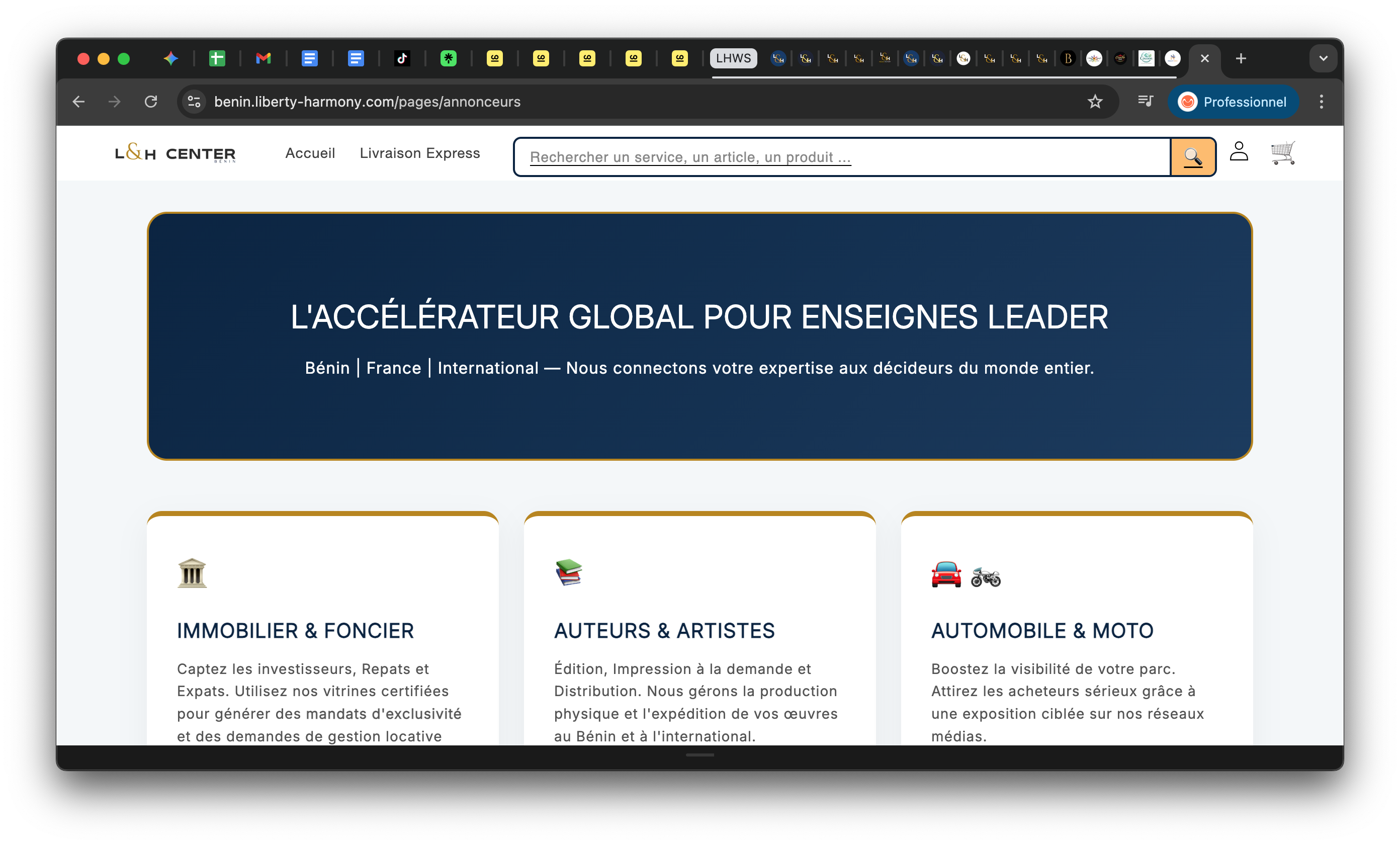Click the site information icon in address bar
This screenshot has width=1400, height=845.
coord(194,102)
